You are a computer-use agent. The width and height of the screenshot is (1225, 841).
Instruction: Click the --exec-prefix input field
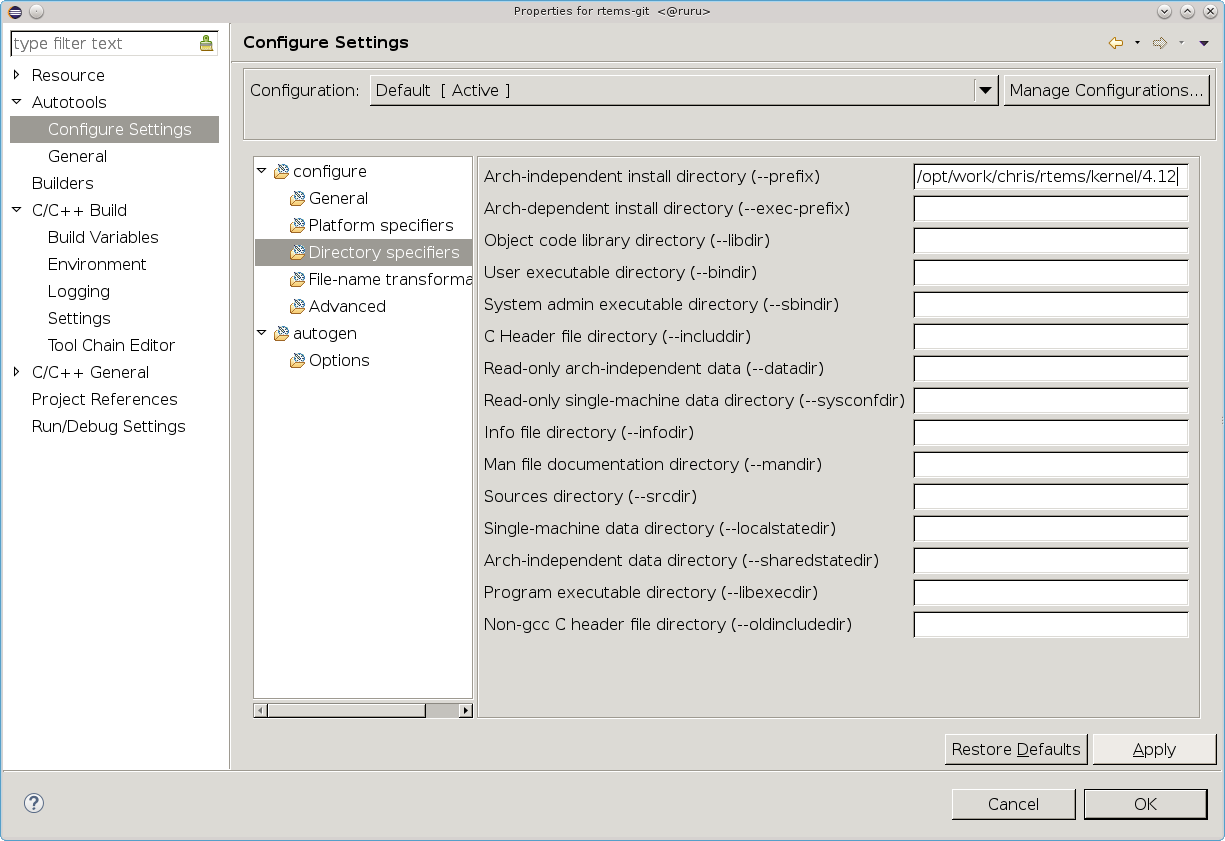point(1050,209)
